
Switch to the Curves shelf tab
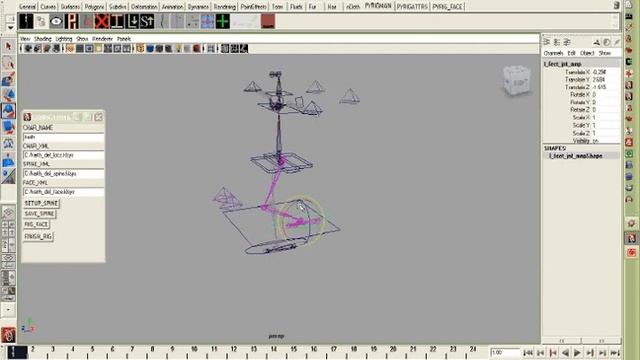48,7
